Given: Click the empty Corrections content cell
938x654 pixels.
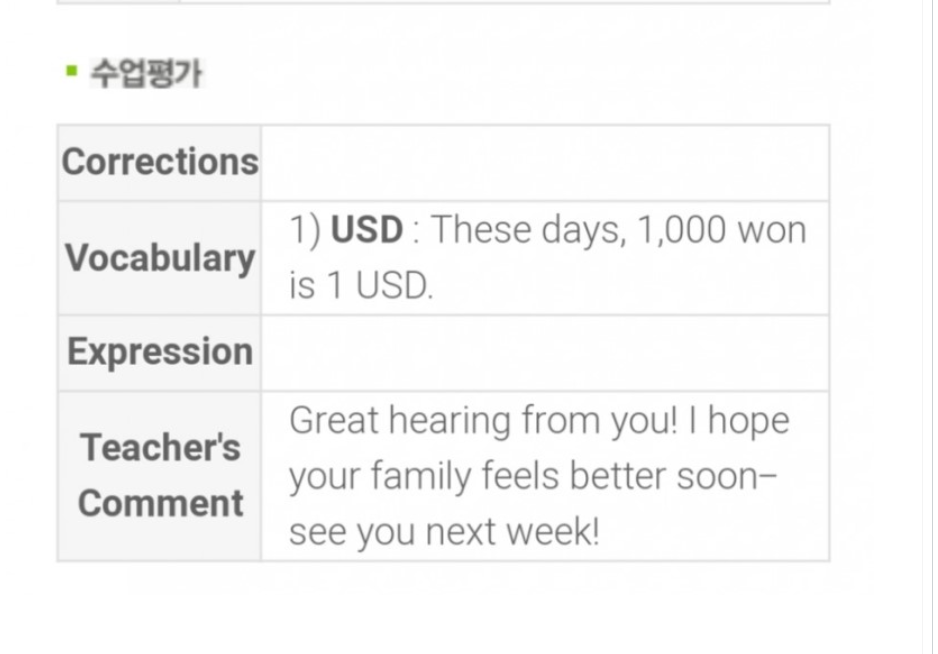Looking at the screenshot, I should (x=545, y=163).
